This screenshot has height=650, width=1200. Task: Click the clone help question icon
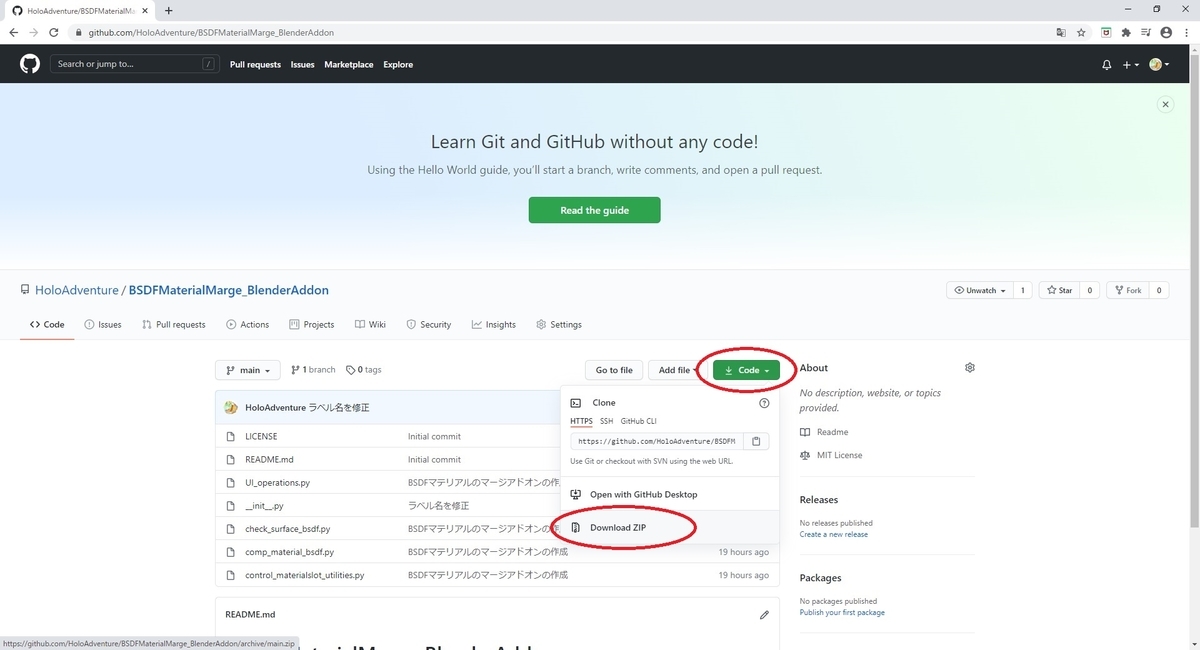[x=764, y=403]
